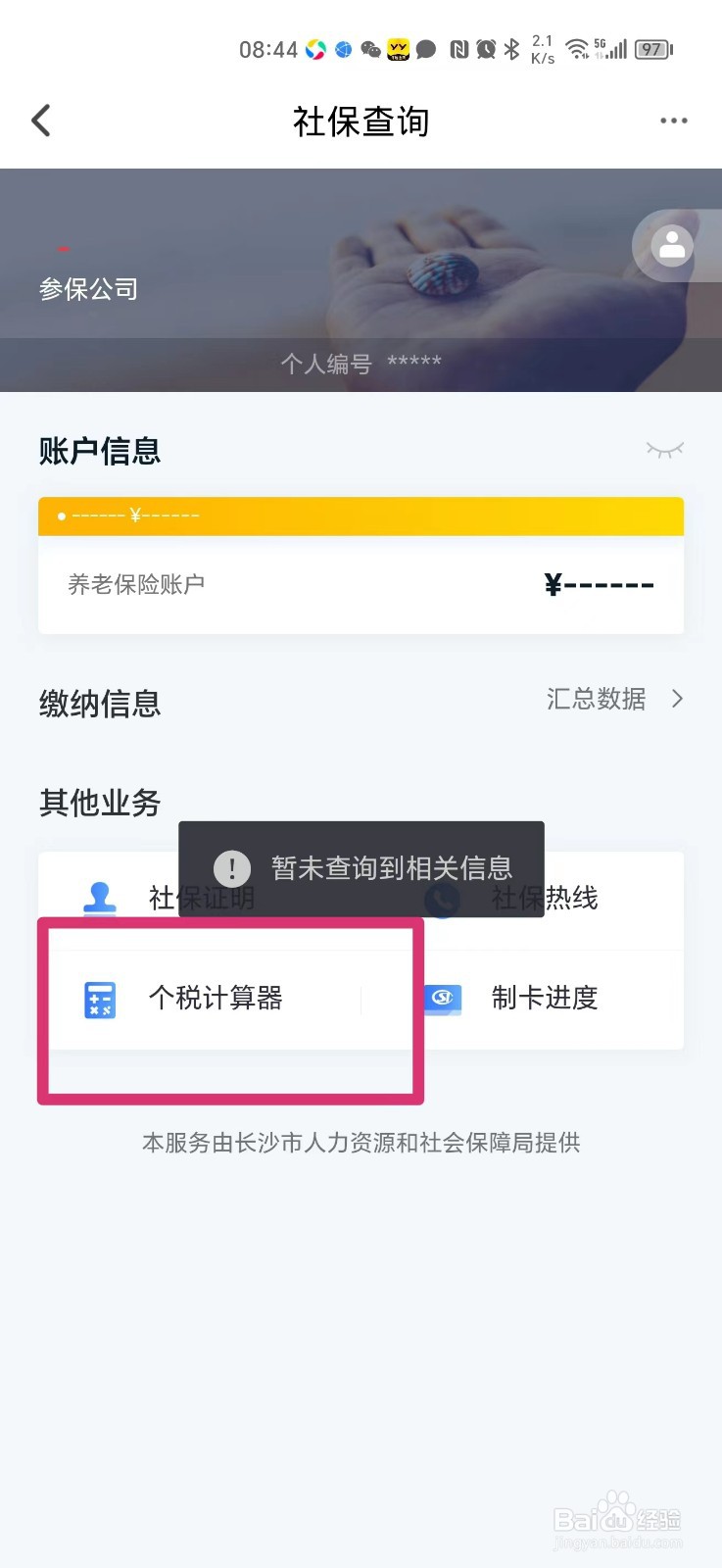The height and width of the screenshot is (1568, 722).
Task: Open 汇总数据 summary link
Action: (x=596, y=699)
